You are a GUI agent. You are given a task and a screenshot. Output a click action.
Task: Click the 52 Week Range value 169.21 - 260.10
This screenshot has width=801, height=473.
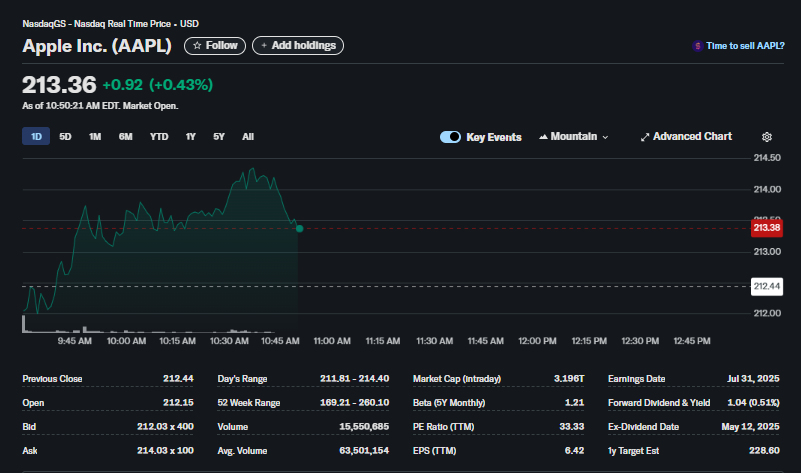click(x=355, y=403)
